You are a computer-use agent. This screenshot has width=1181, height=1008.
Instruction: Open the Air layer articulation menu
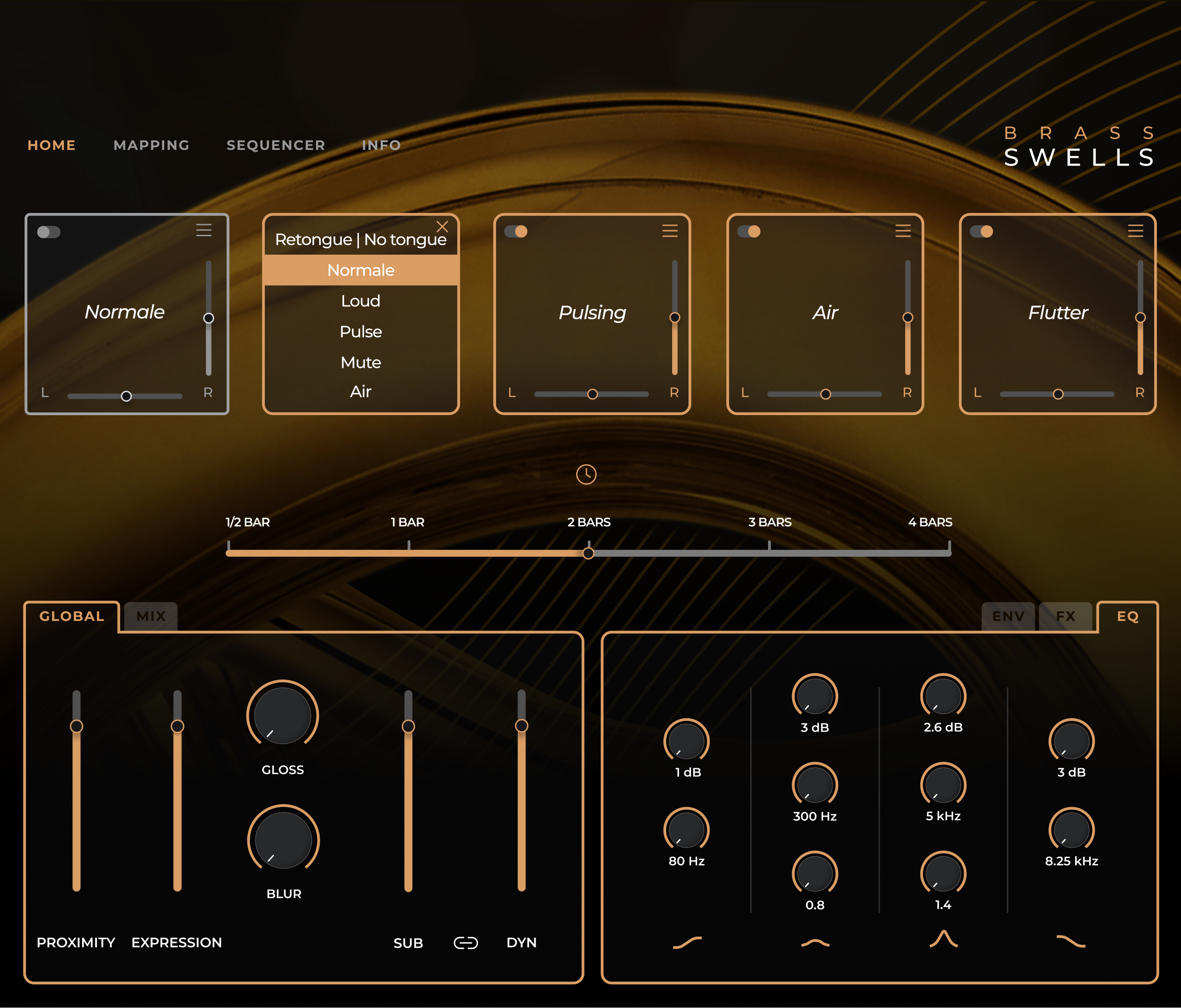[x=903, y=231]
